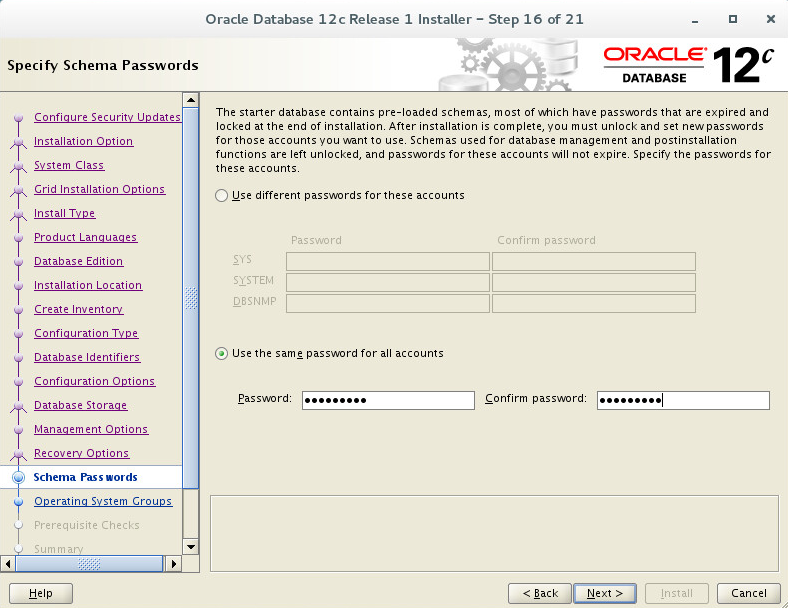The width and height of the screenshot is (788, 608).
Task: Click Schema Passwords step bullet icon
Action: (19, 477)
